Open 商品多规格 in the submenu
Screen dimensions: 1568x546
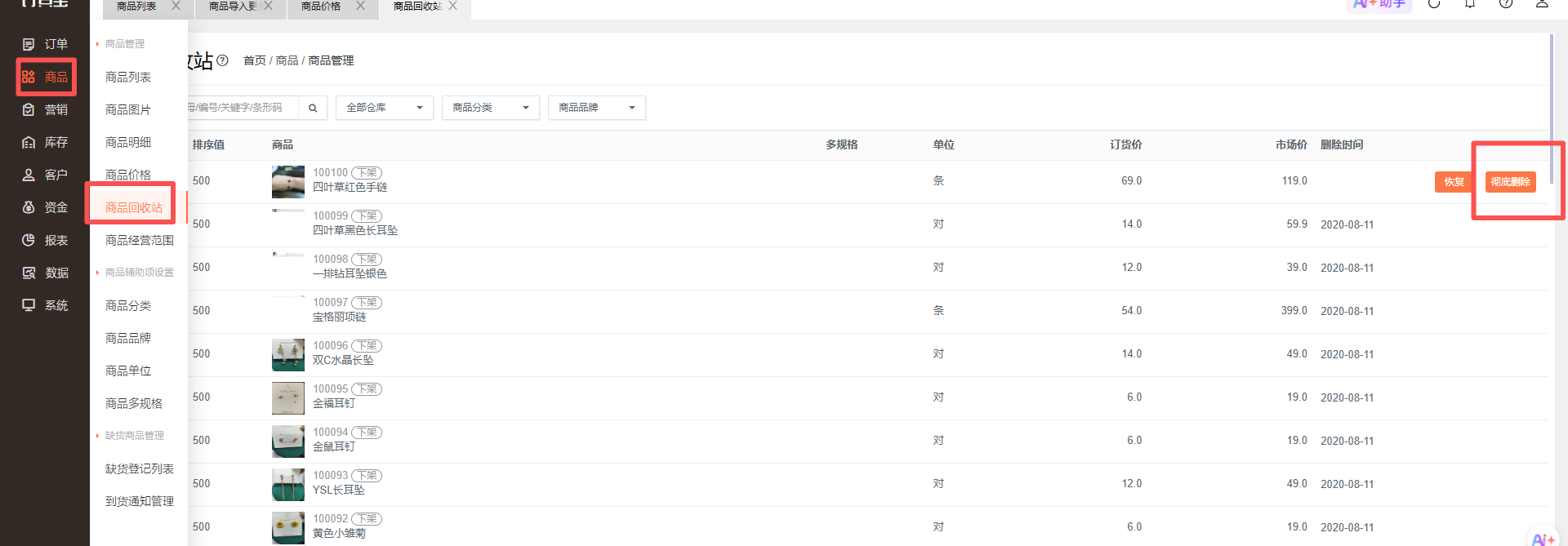[134, 403]
